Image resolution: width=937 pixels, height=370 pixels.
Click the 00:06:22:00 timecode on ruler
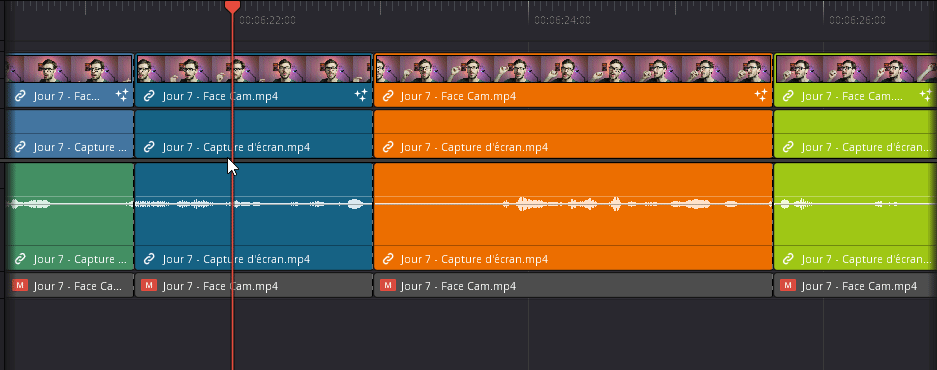[267, 20]
